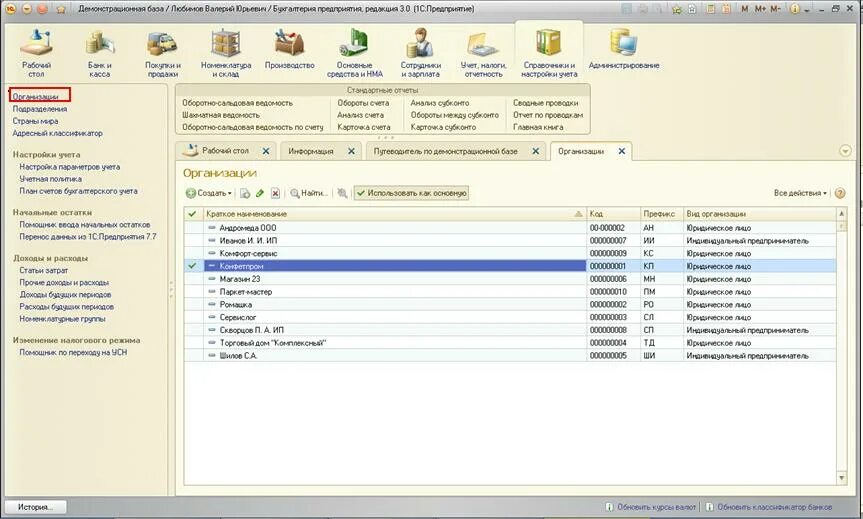The height and width of the screenshot is (519, 863).
Task: Close the Путеводитель tab
Action: [536, 151]
